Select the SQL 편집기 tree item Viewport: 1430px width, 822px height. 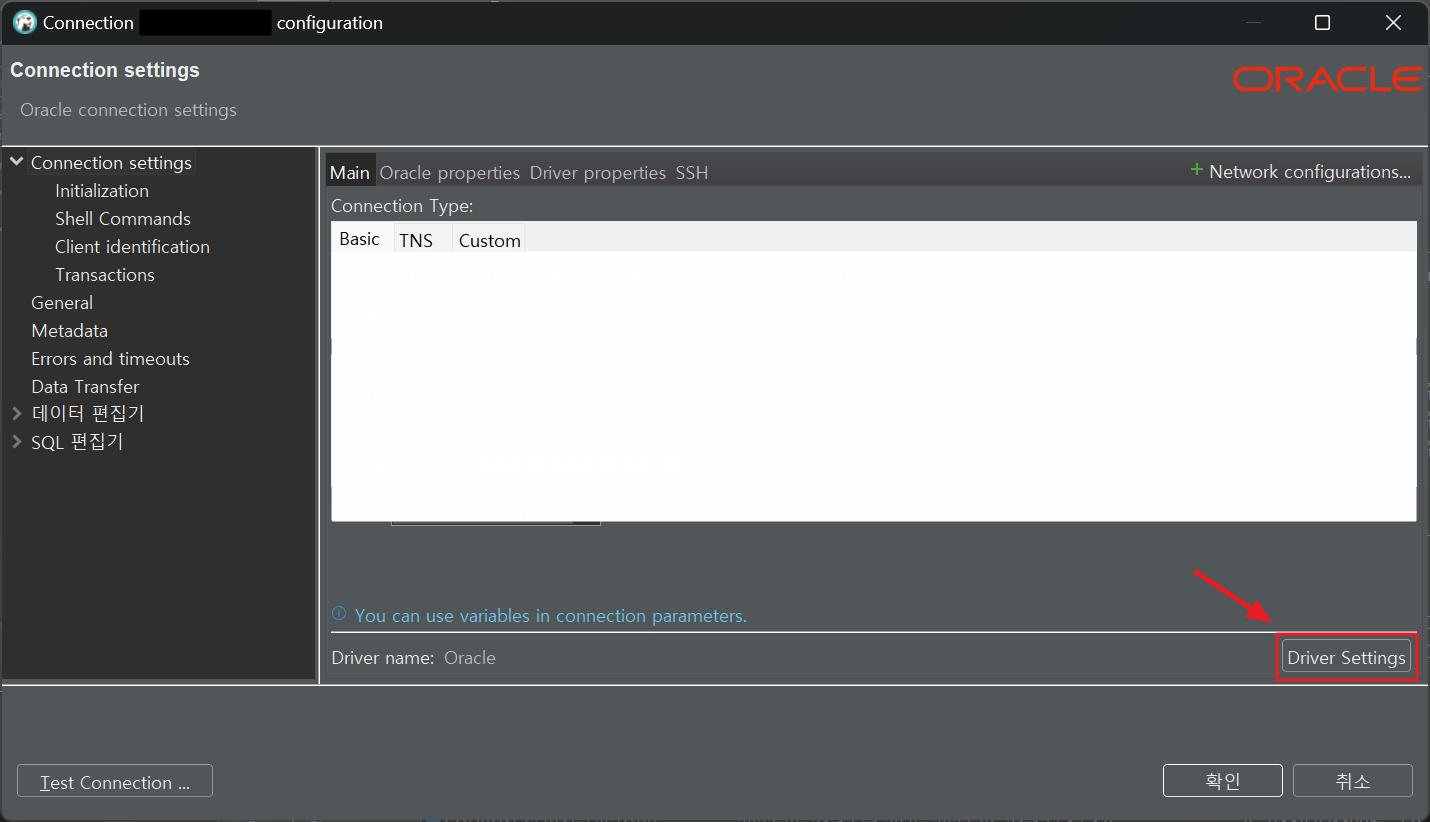tap(77, 441)
